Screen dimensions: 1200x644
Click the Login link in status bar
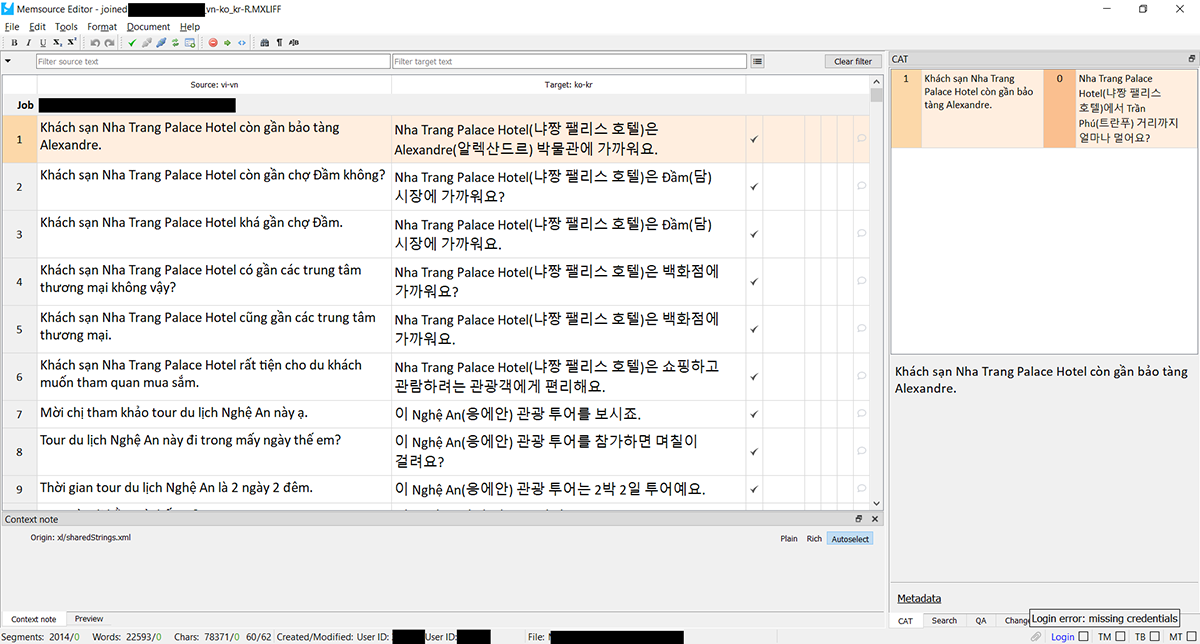click(x=1062, y=637)
